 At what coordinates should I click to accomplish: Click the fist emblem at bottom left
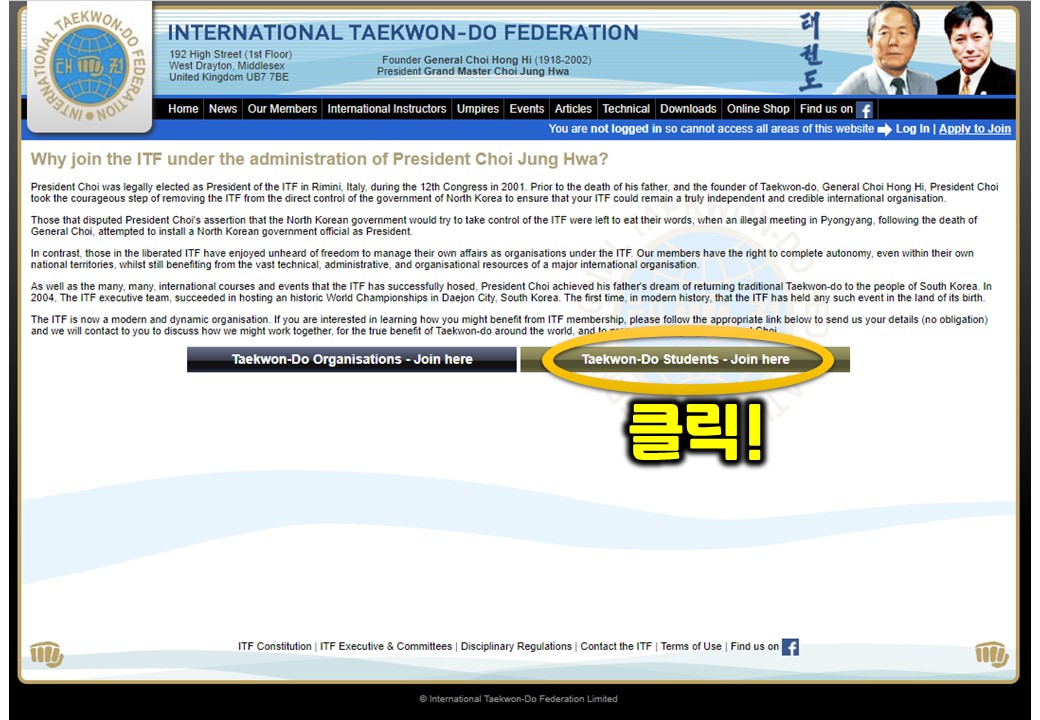click(x=47, y=654)
